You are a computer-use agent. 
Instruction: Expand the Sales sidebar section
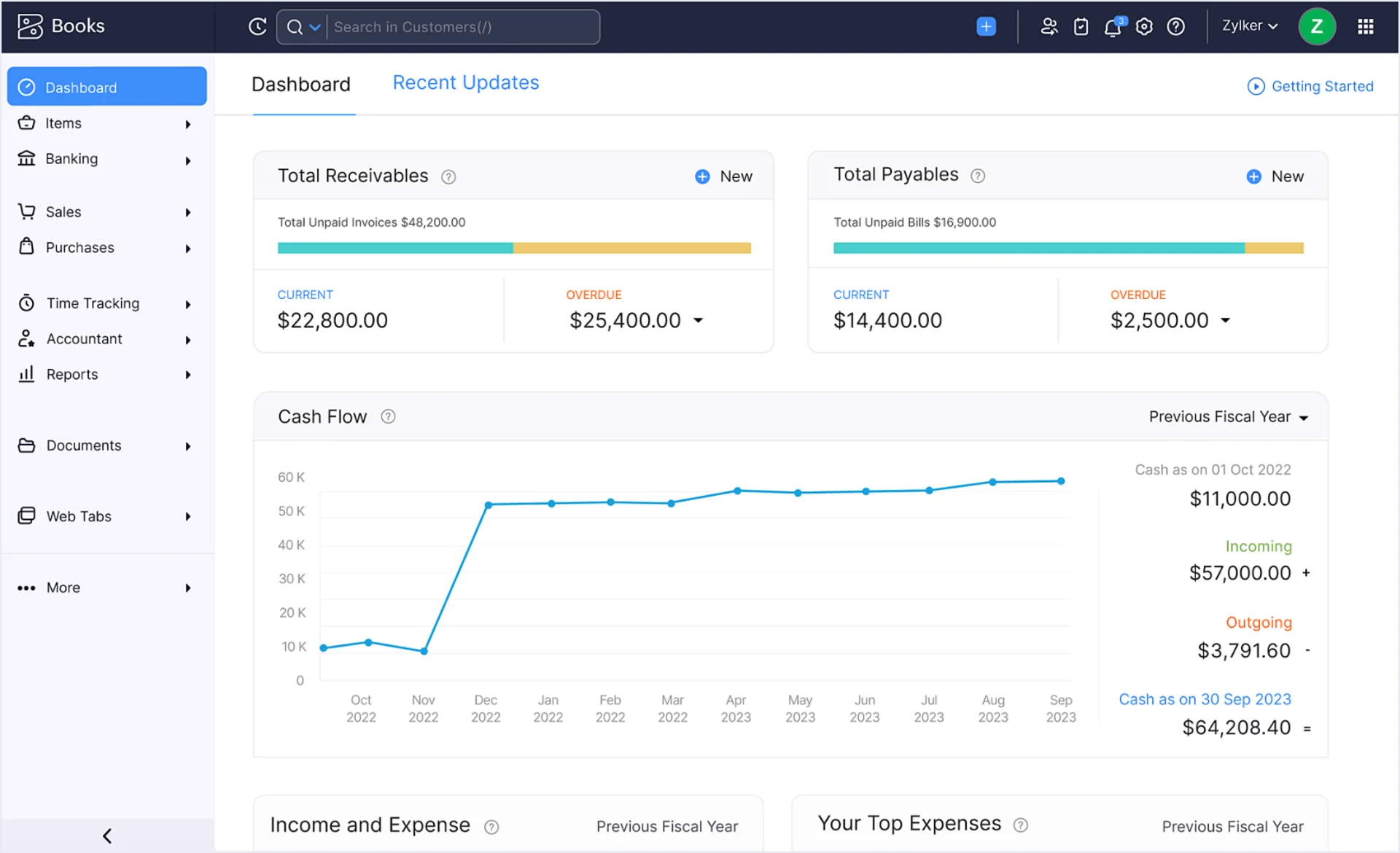[63, 211]
